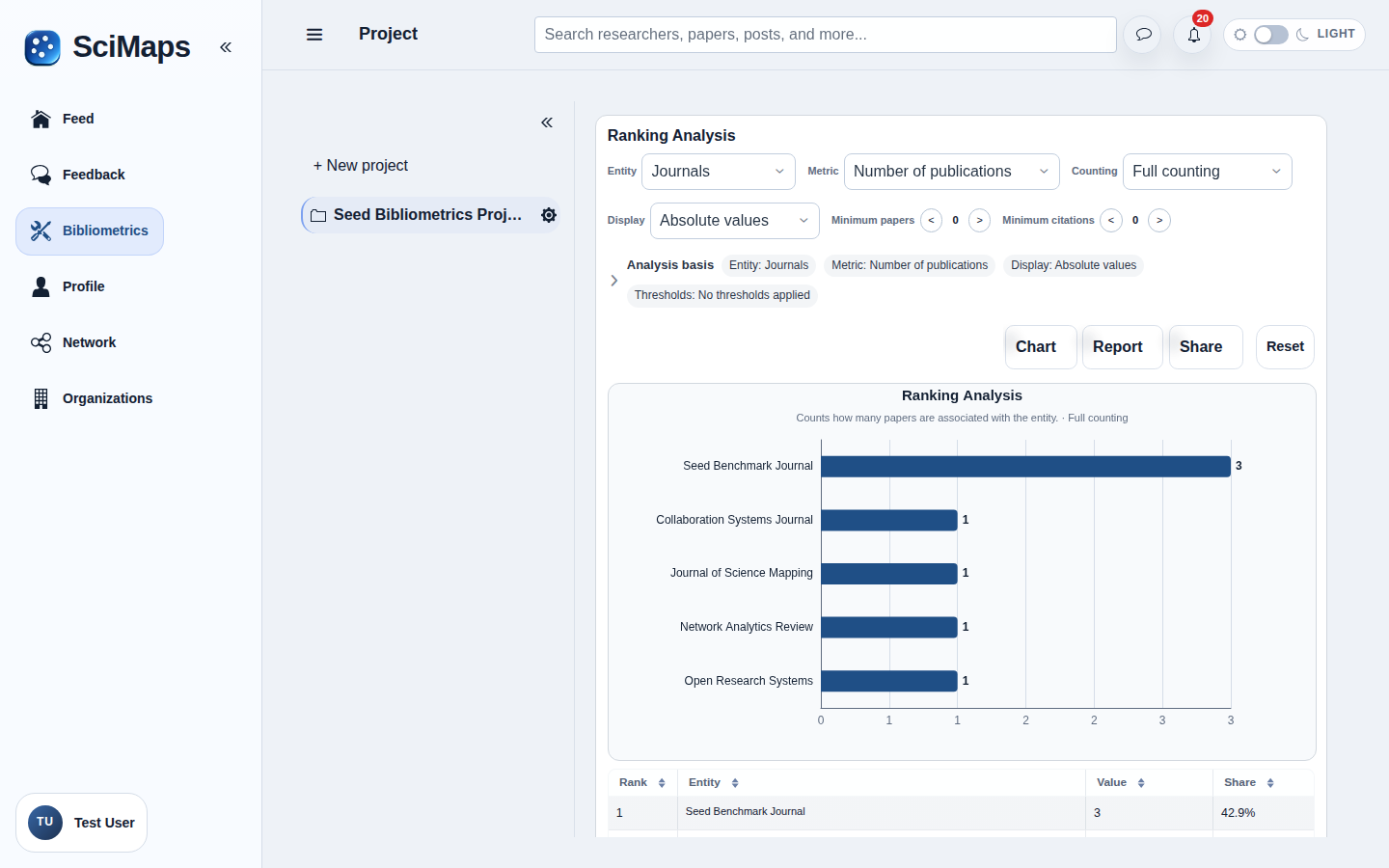
Task: Sort table by Entity column arrows
Action: (x=735, y=783)
